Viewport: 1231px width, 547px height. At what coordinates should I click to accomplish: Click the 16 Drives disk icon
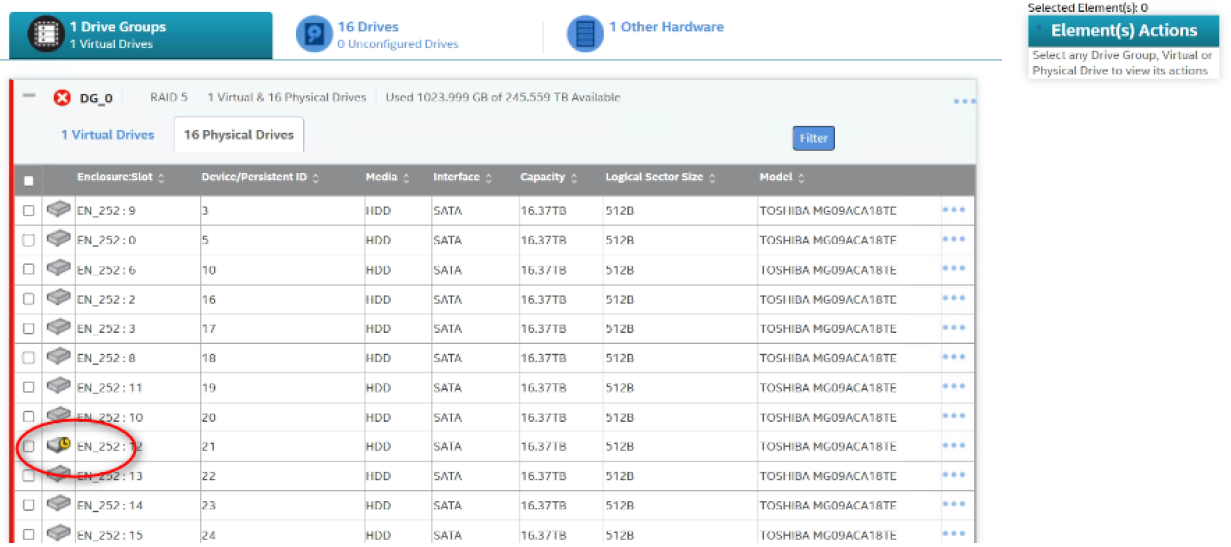click(x=314, y=35)
